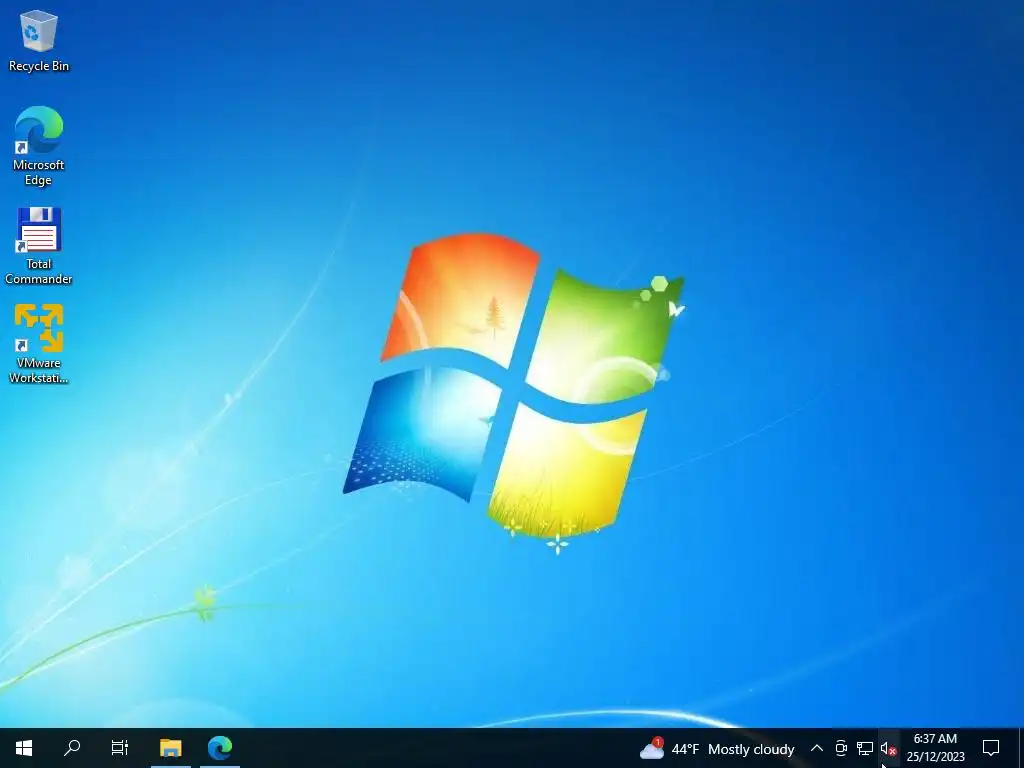The image size is (1024, 768).
Task: Click the Show desktop sliver at the taskbar's far end
Action: (x=1021, y=748)
